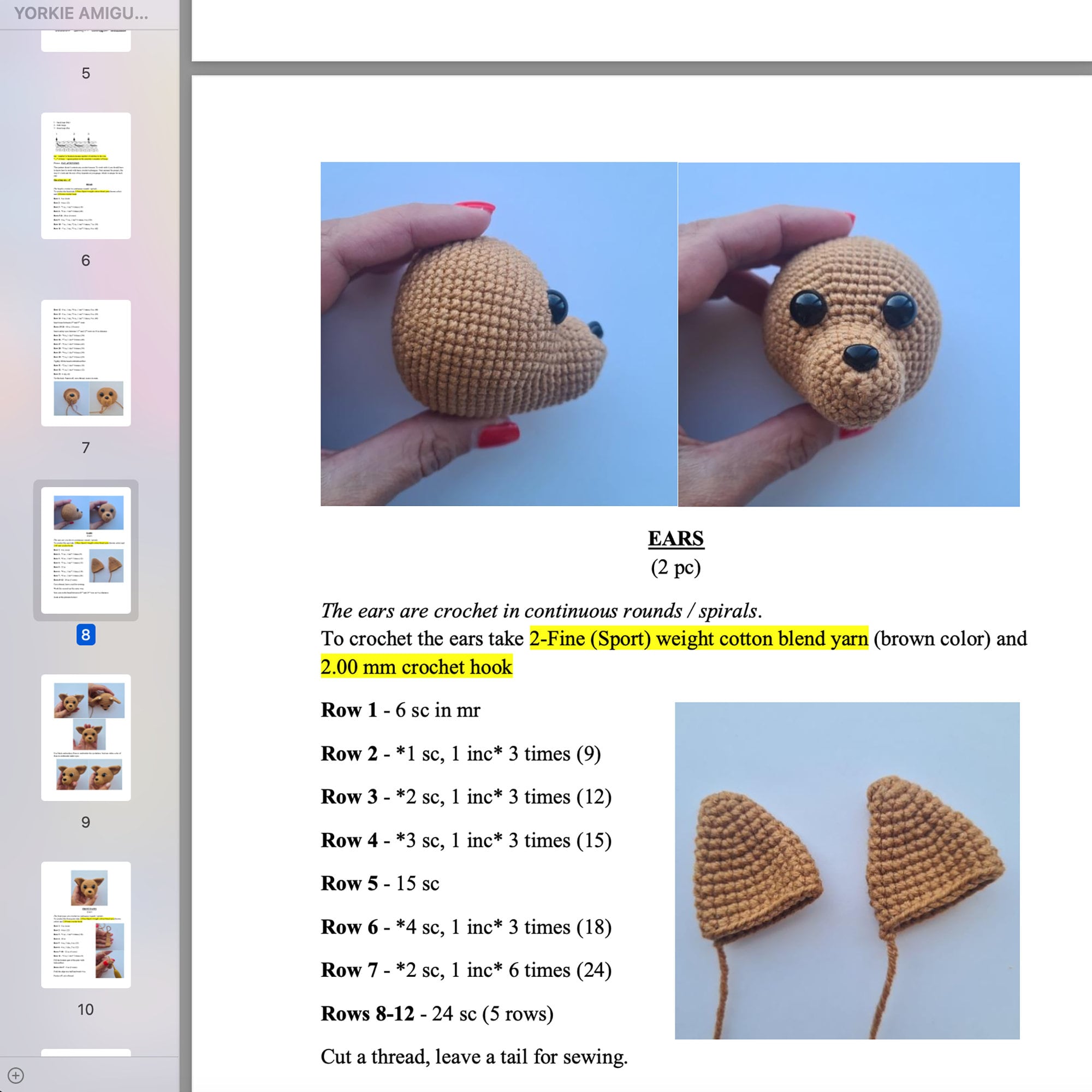The height and width of the screenshot is (1092, 1092).
Task: Click the page number label 10
Action: [86, 1009]
